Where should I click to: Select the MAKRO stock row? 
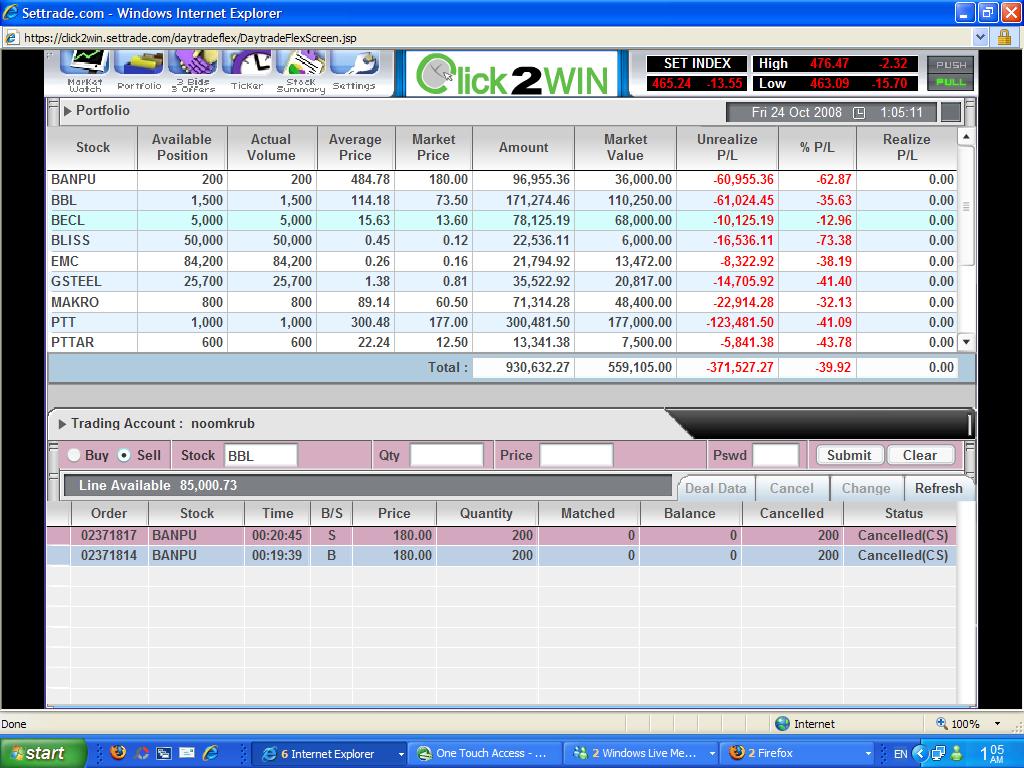502,302
